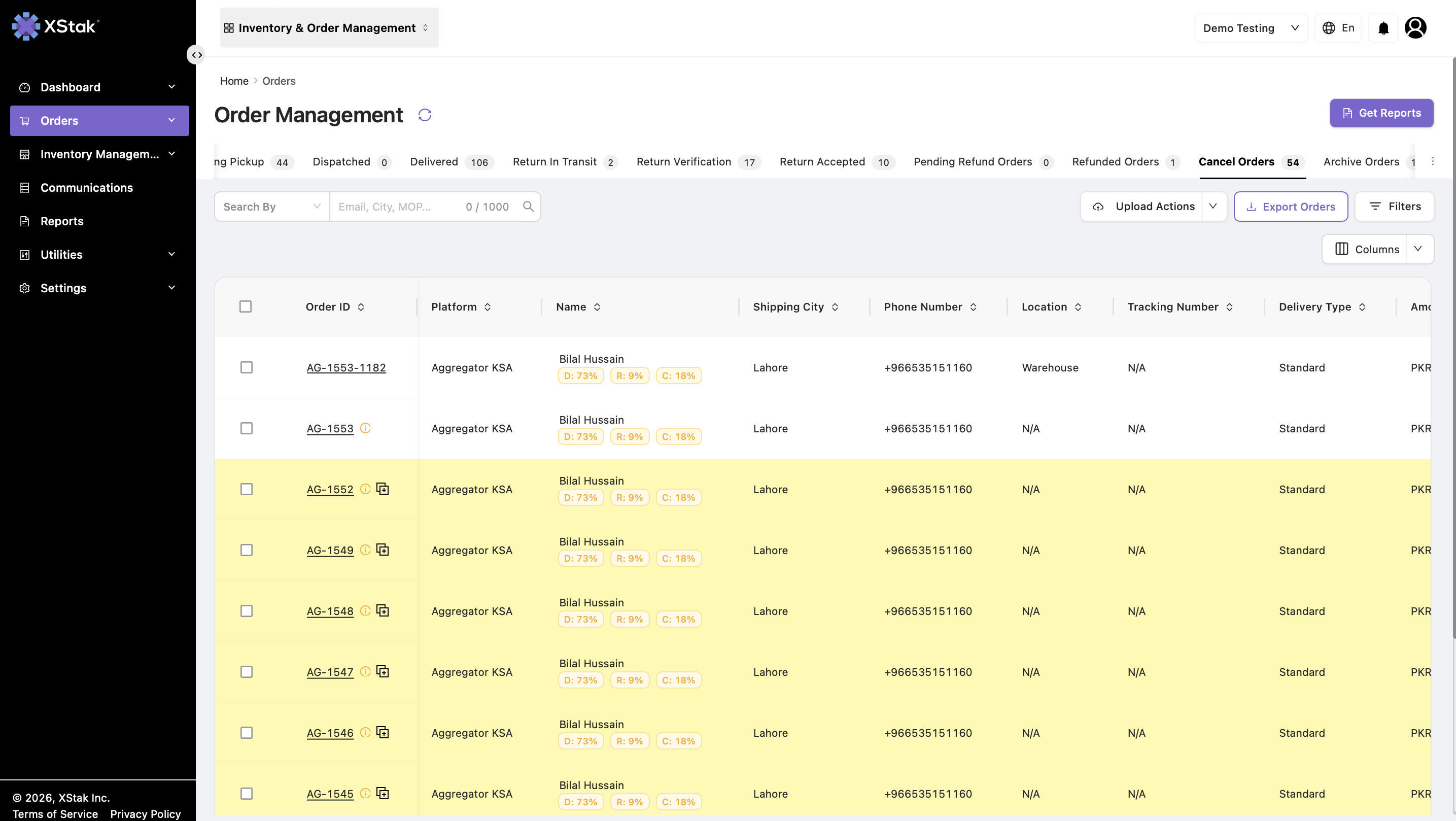
Task: Sort by Order ID column
Action: pyautogui.click(x=361, y=307)
